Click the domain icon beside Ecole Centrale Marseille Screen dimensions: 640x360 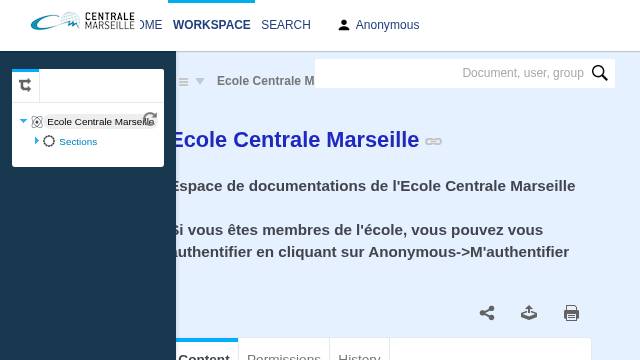tap(37, 122)
